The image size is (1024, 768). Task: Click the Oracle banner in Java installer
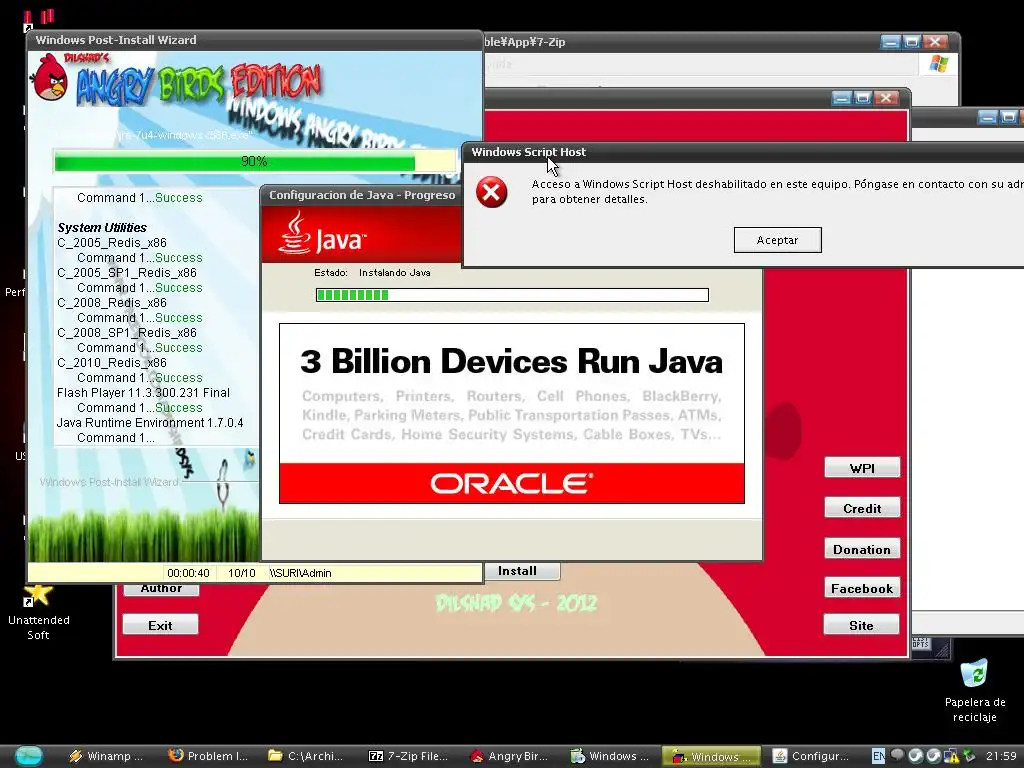tap(511, 483)
